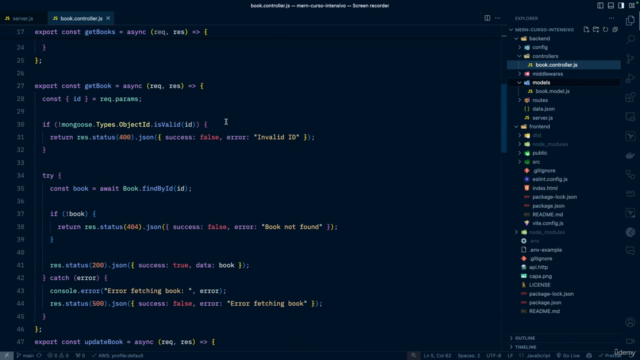Open vite.config.js file
Screen dimensions: 640x360
548,223
